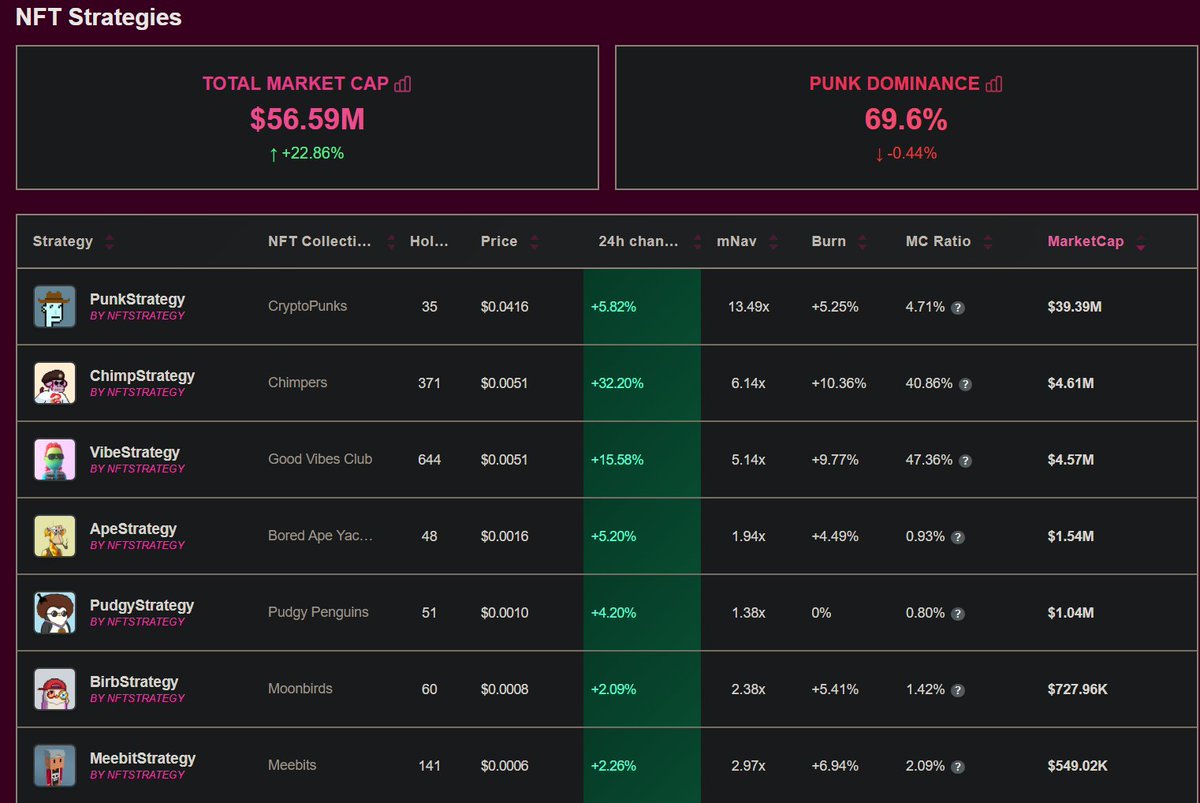The width and height of the screenshot is (1200, 803).
Task: Show MC Ratio help for ChimpStrategy
Action: (965, 384)
